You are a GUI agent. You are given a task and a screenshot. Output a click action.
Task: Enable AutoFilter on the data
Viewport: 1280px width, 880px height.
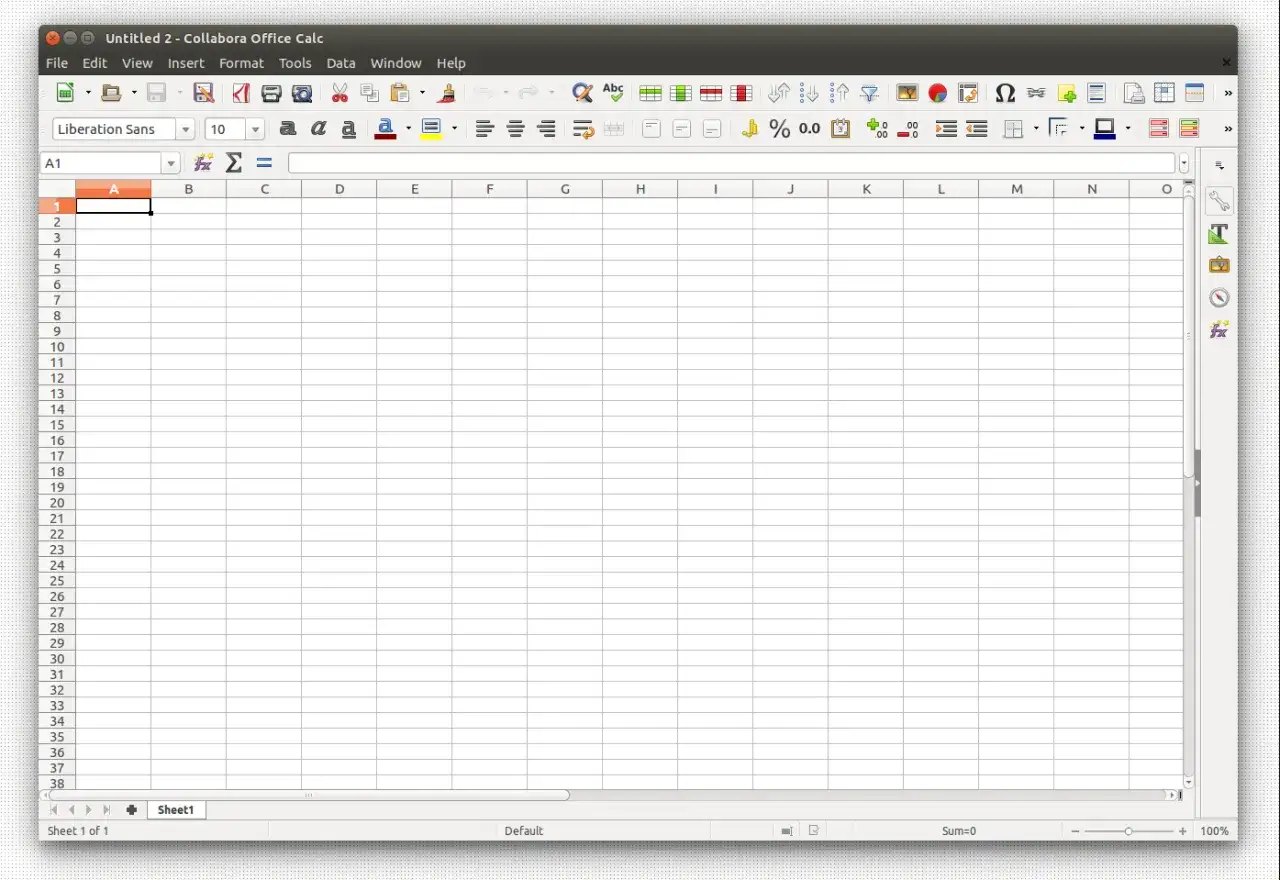[x=869, y=92]
